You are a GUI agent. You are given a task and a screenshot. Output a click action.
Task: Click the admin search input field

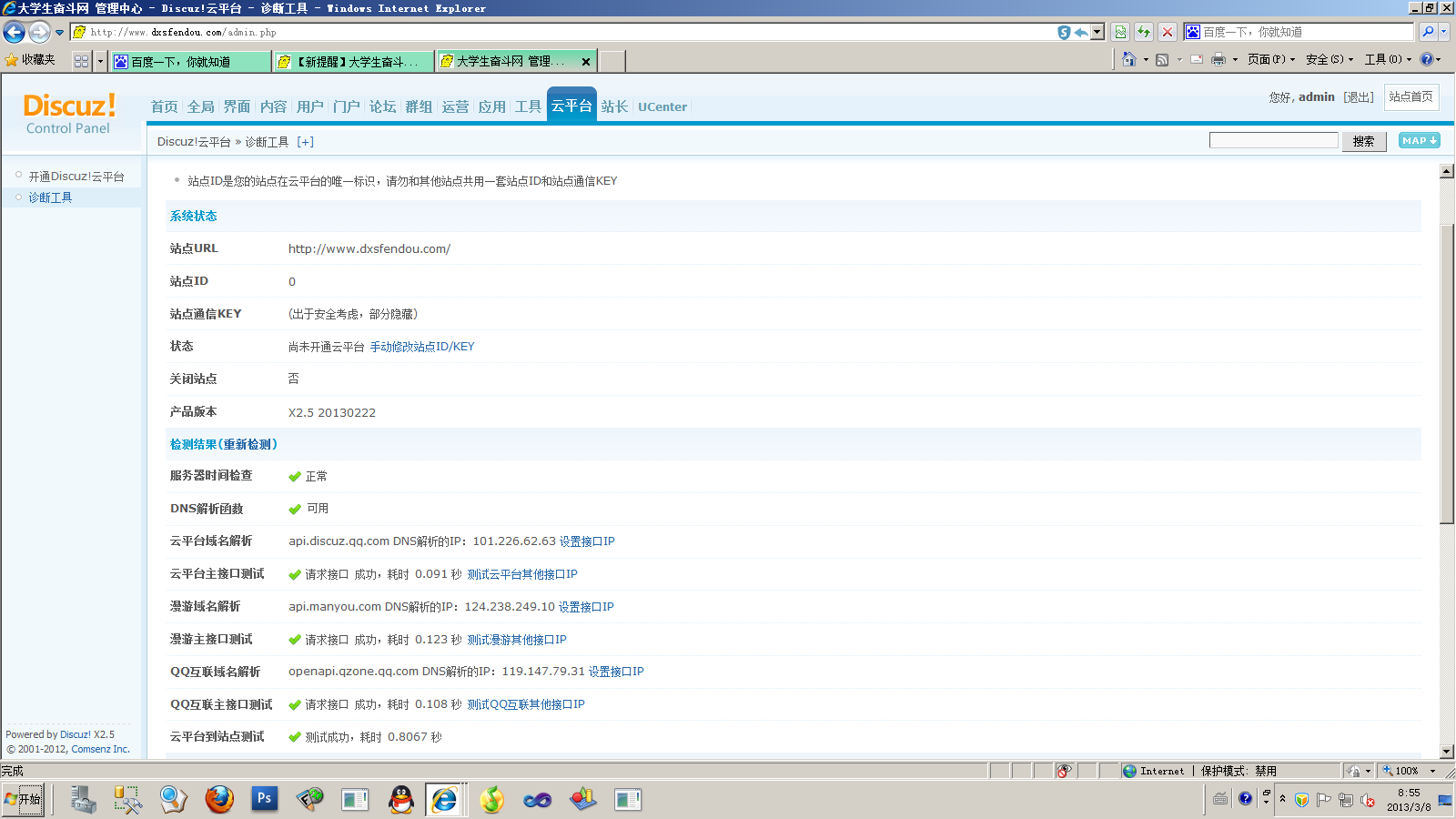click(x=1274, y=140)
